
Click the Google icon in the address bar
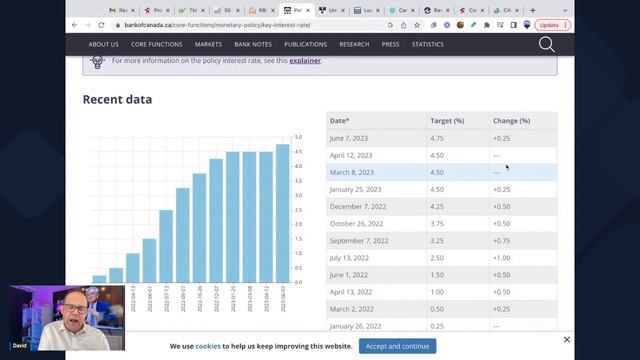pyautogui.click(x=390, y=25)
